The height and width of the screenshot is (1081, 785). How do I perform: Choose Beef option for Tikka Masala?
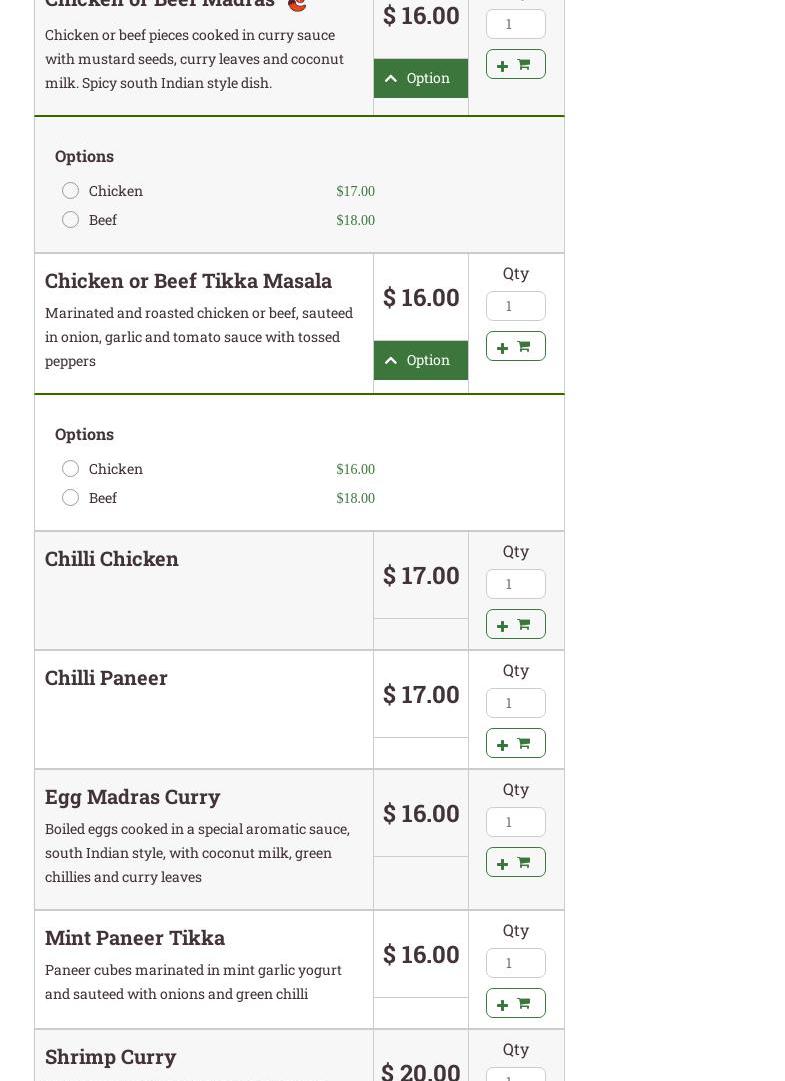tap(71, 498)
